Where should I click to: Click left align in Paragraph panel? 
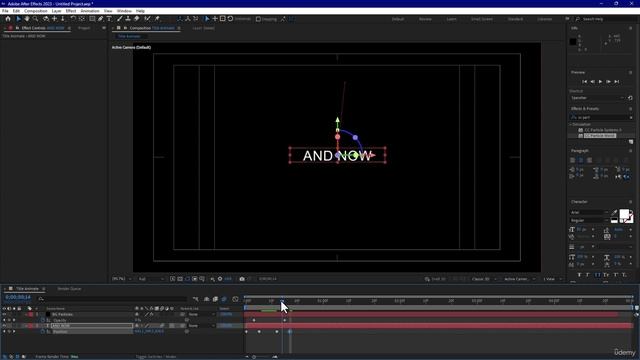click(x=572, y=160)
